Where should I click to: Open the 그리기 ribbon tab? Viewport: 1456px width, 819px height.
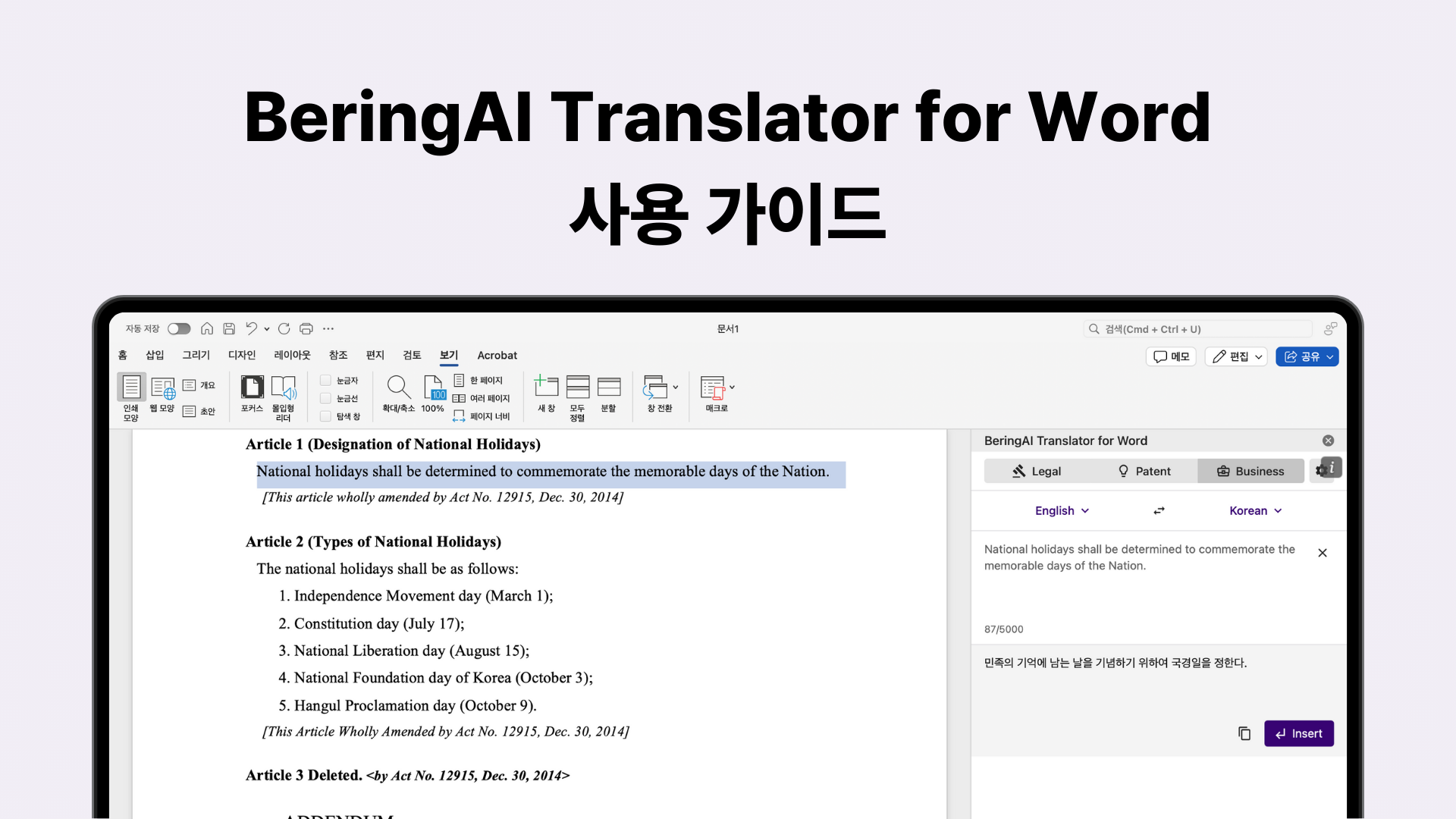click(196, 355)
